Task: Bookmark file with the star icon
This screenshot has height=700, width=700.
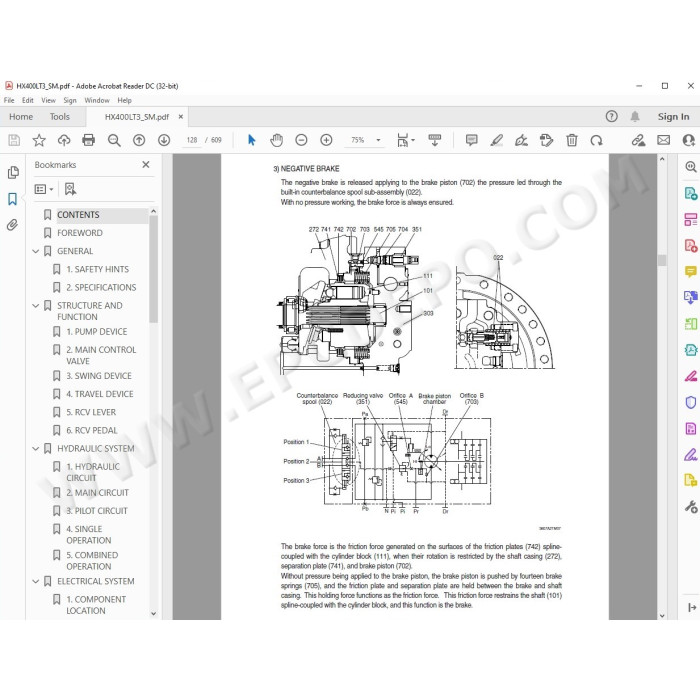Action: (x=39, y=140)
